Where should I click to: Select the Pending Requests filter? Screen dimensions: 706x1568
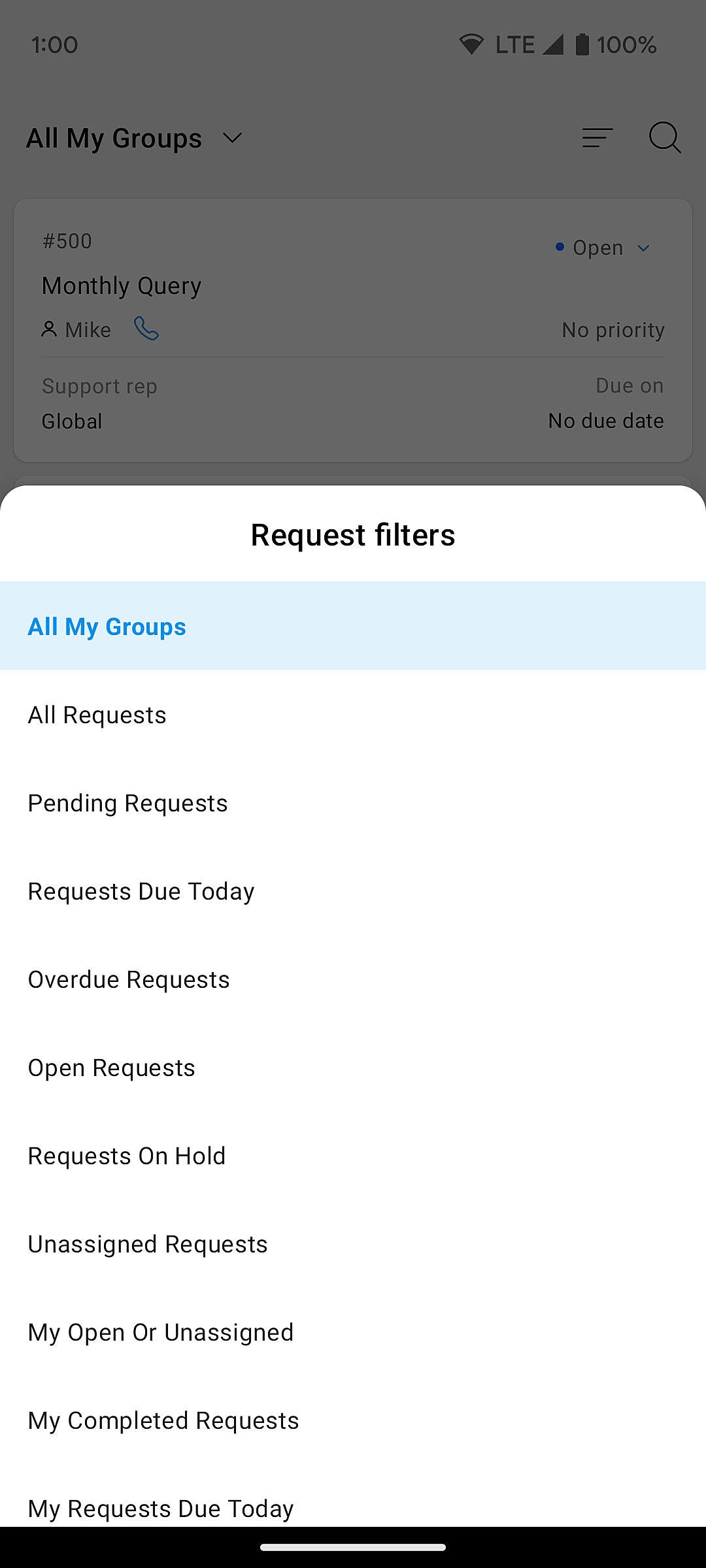coord(128,803)
